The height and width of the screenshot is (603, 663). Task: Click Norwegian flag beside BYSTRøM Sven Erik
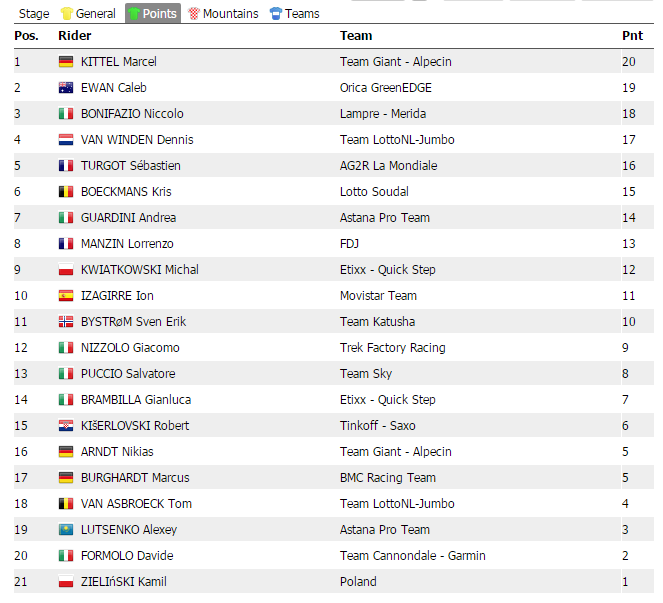pyautogui.click(x=66, y=322)
